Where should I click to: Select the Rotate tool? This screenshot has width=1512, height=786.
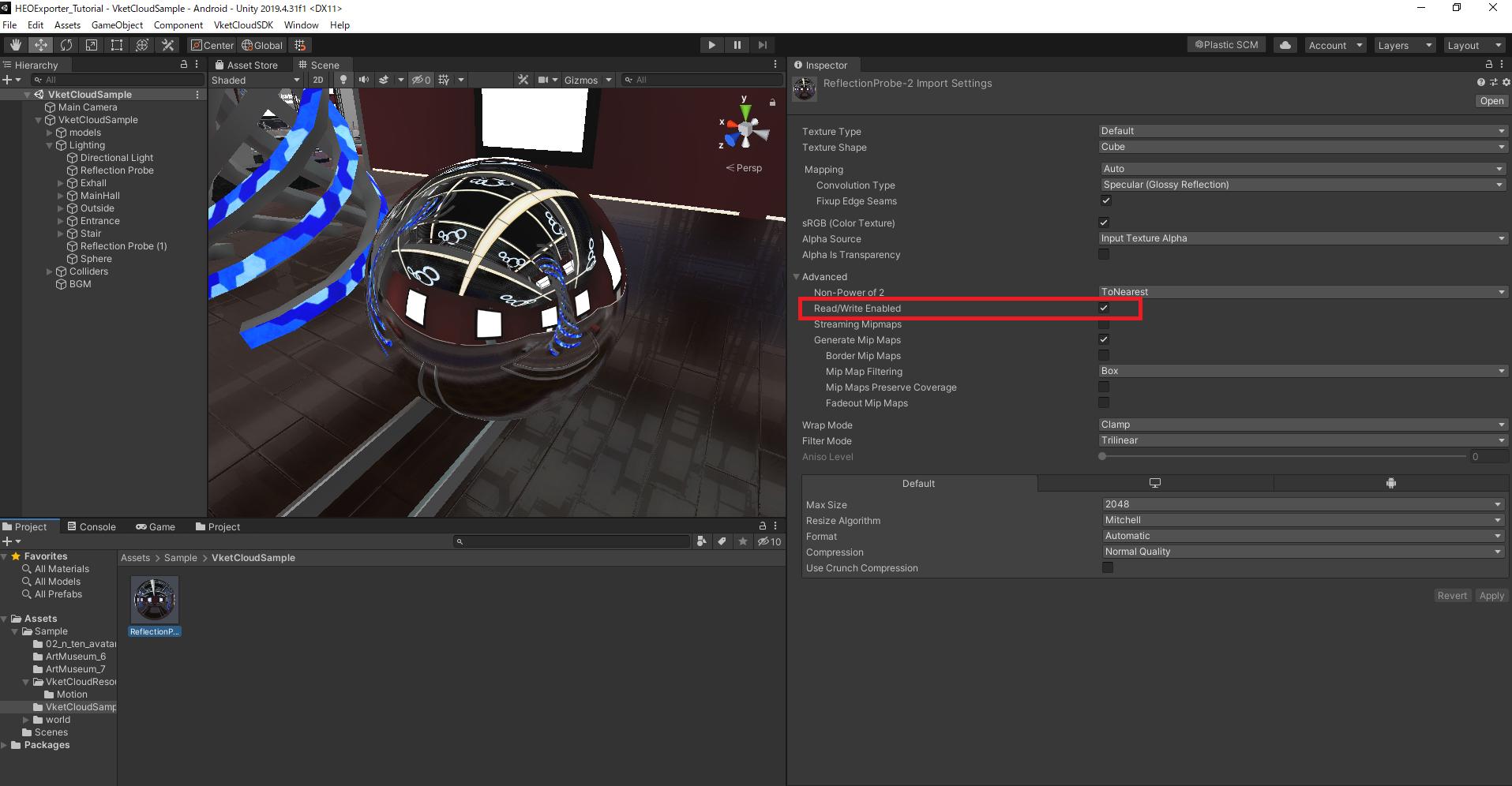pyautogui.click(x=66, y=45)
